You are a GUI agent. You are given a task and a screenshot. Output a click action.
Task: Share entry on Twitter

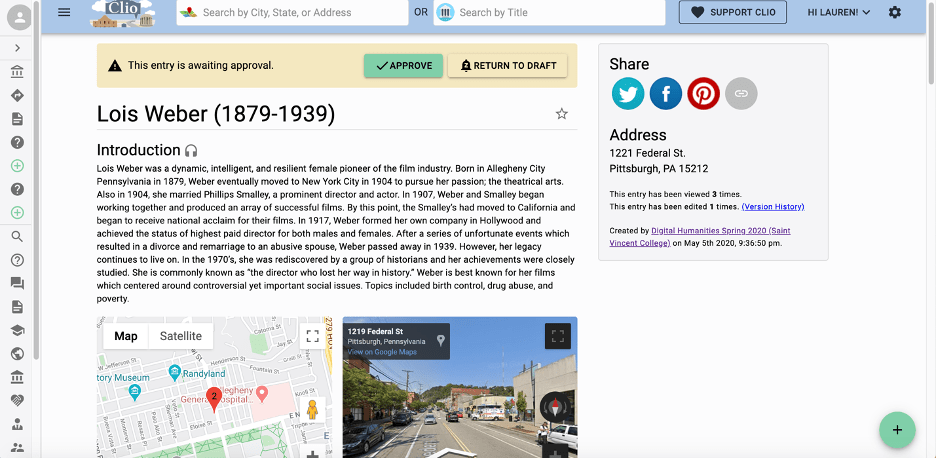click(628, 93)
